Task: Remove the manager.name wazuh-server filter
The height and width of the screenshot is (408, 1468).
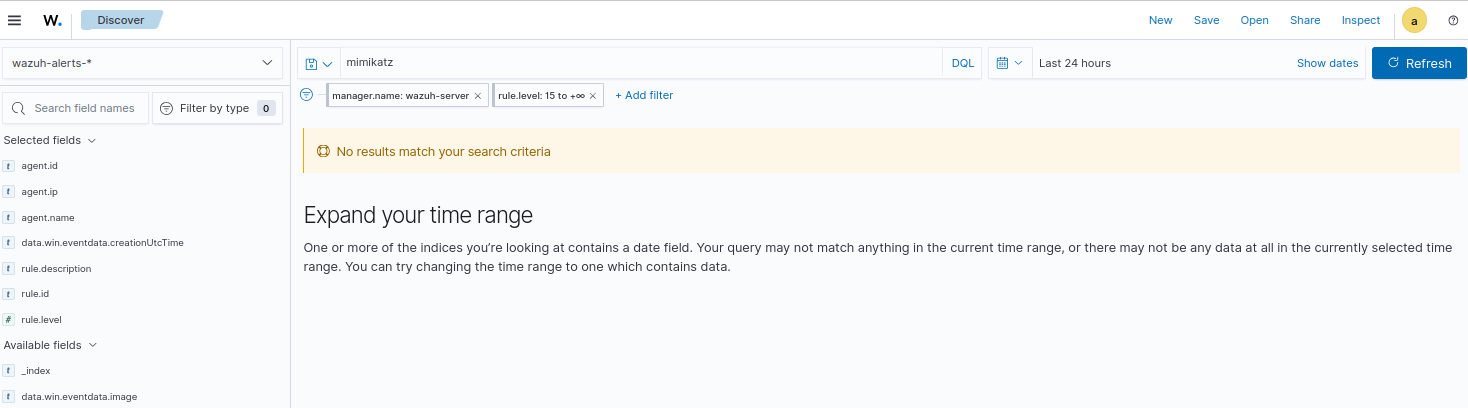Action: click(478, 96)
